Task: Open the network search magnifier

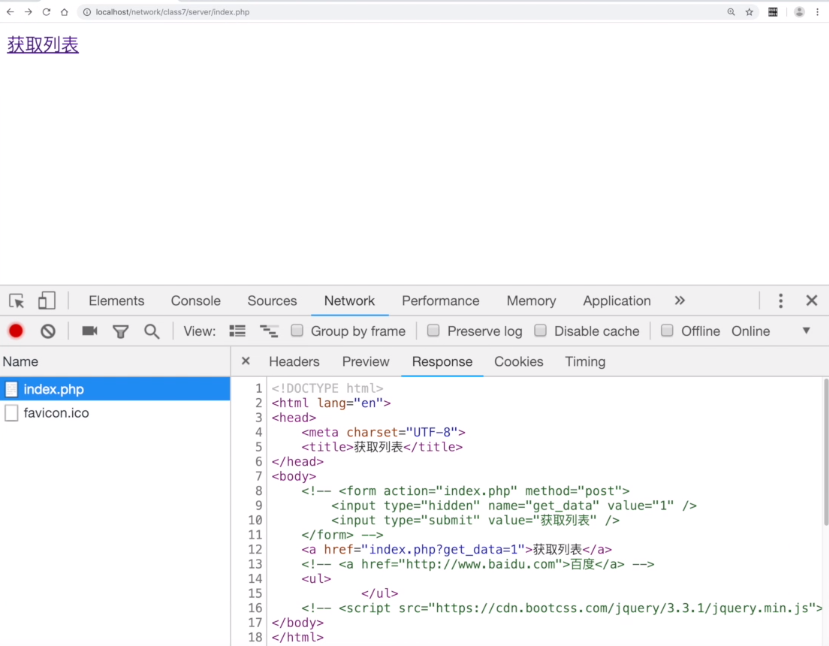Action: (152, 331)
